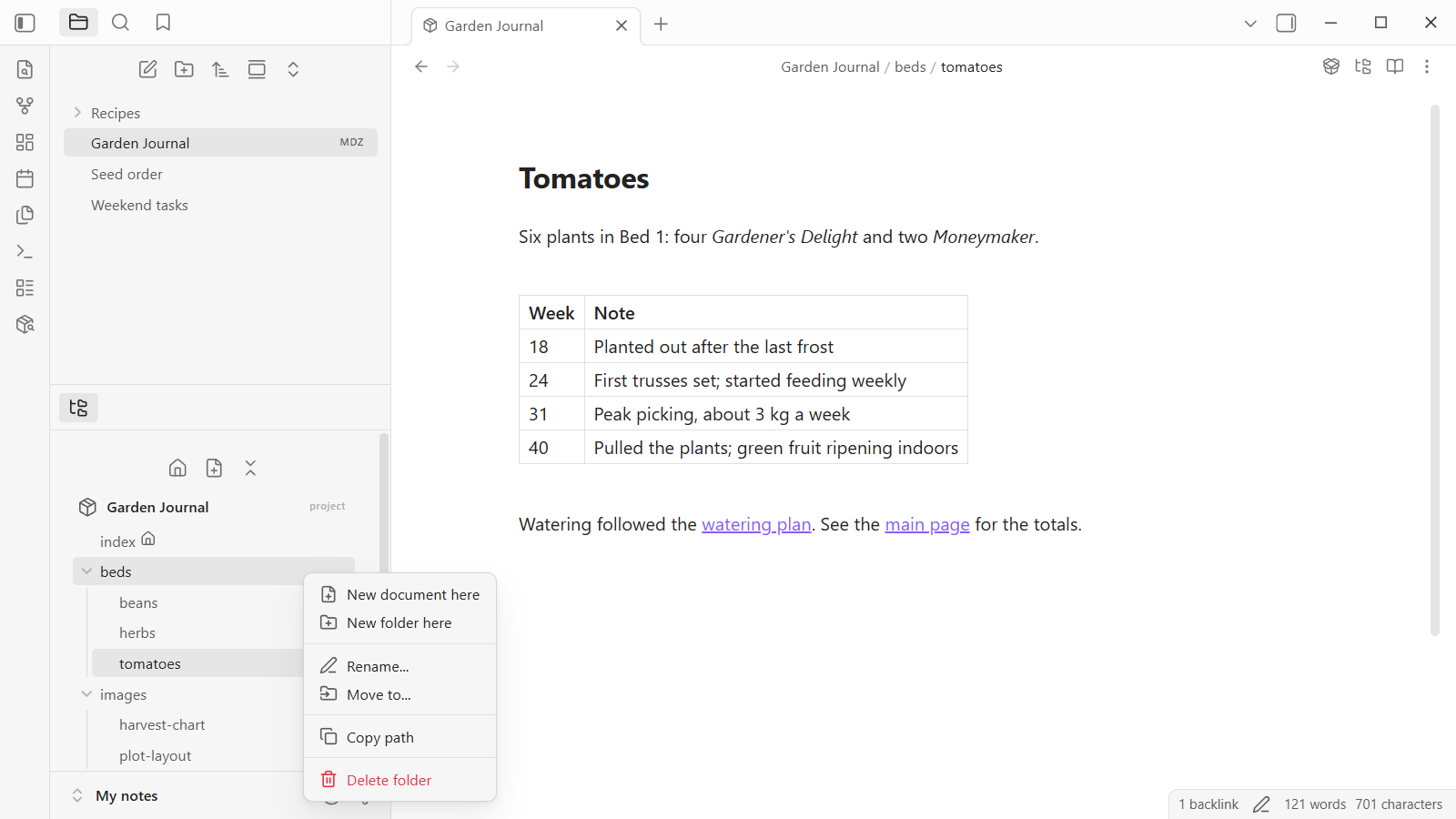Collapse the images folder
1456x819 pixels.
click(x=86, y=694)
